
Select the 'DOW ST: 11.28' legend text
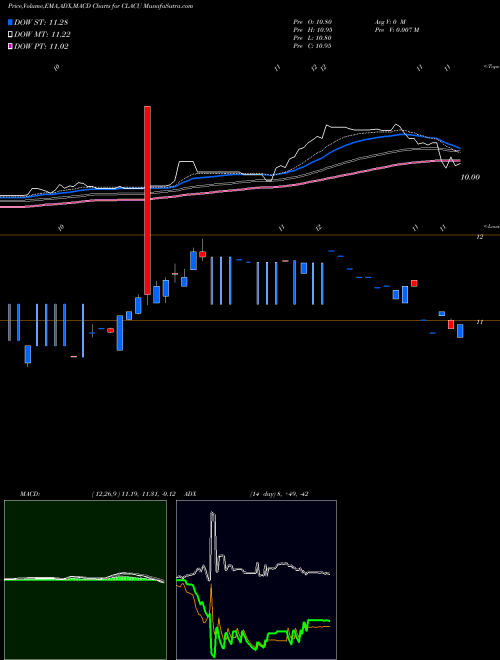pyautogui.click(x=41, y=22)
